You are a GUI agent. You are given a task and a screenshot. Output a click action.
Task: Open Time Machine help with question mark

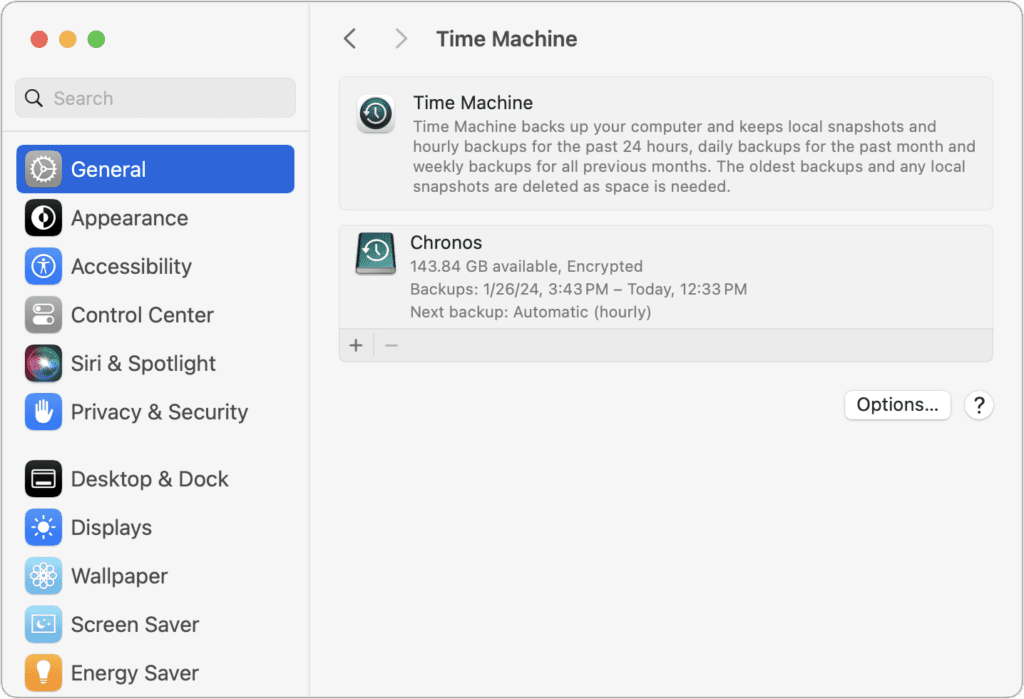click(x=979, y=405)
